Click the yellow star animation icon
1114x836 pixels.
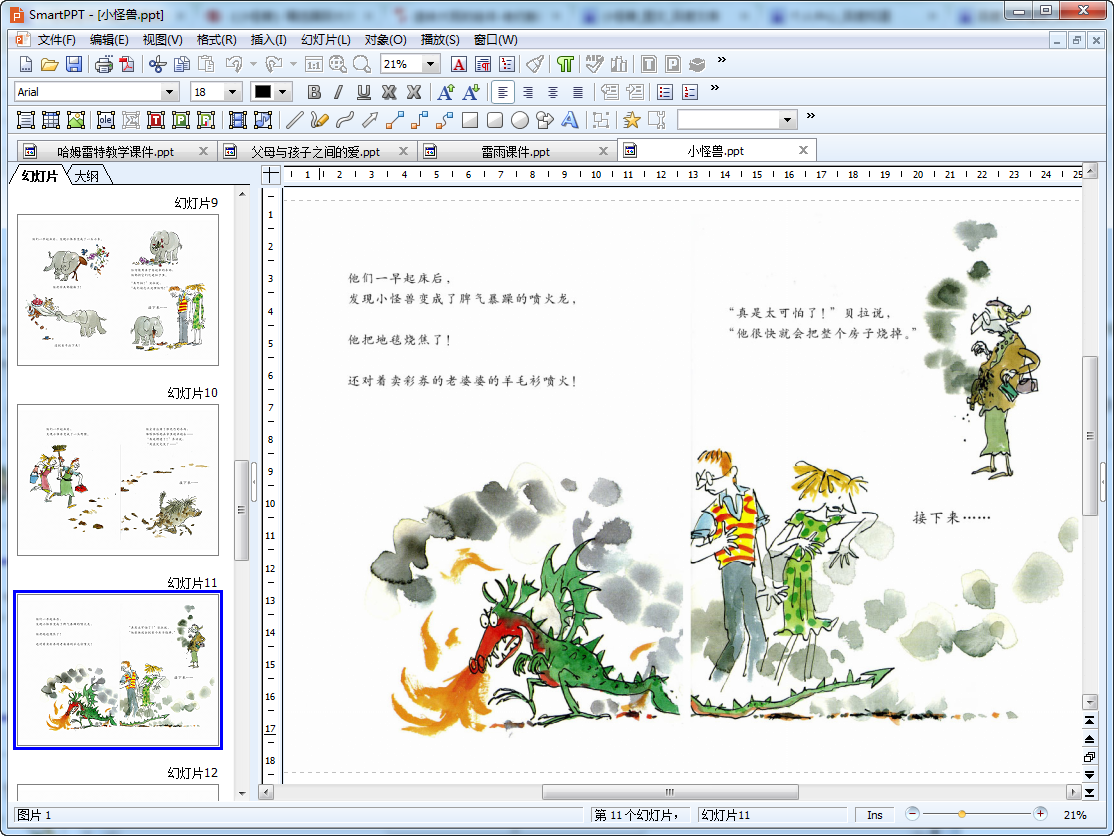tap(632, 120)
